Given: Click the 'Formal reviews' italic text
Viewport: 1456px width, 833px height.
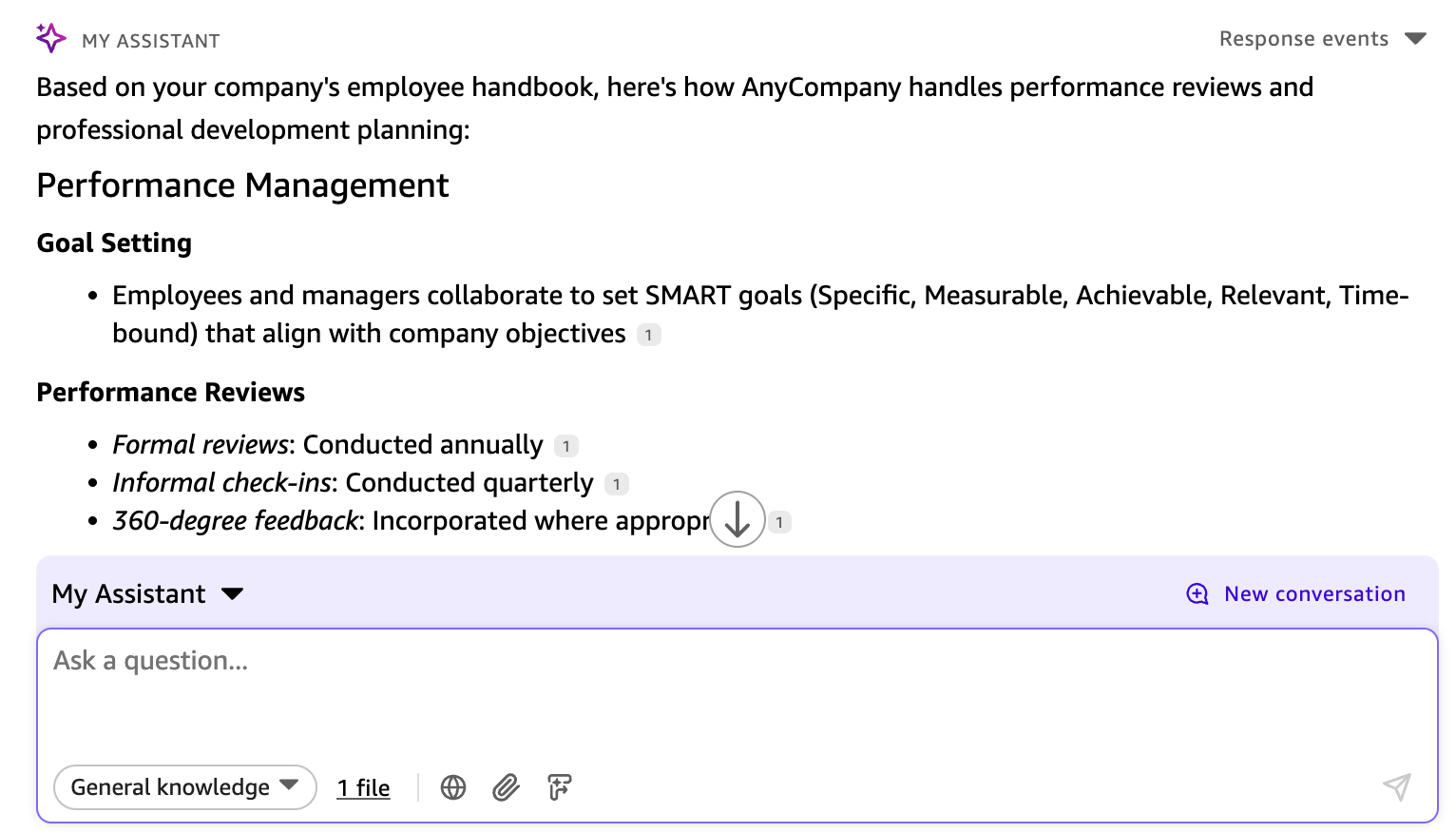Looking at the screenshot, I should pyautogui.click(x=200, y=445).
